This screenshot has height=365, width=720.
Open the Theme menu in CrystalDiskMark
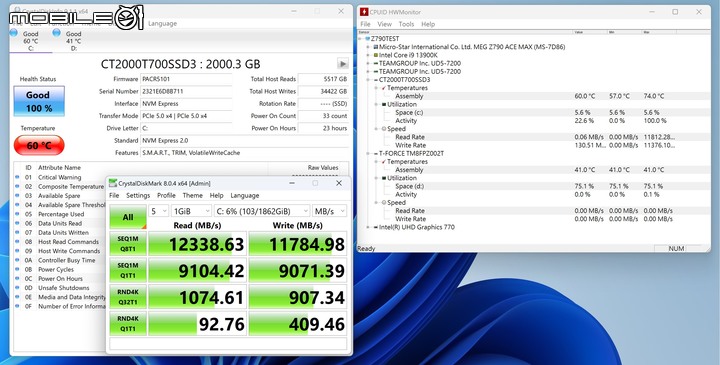pyautogui.click(x=192, y=195)
